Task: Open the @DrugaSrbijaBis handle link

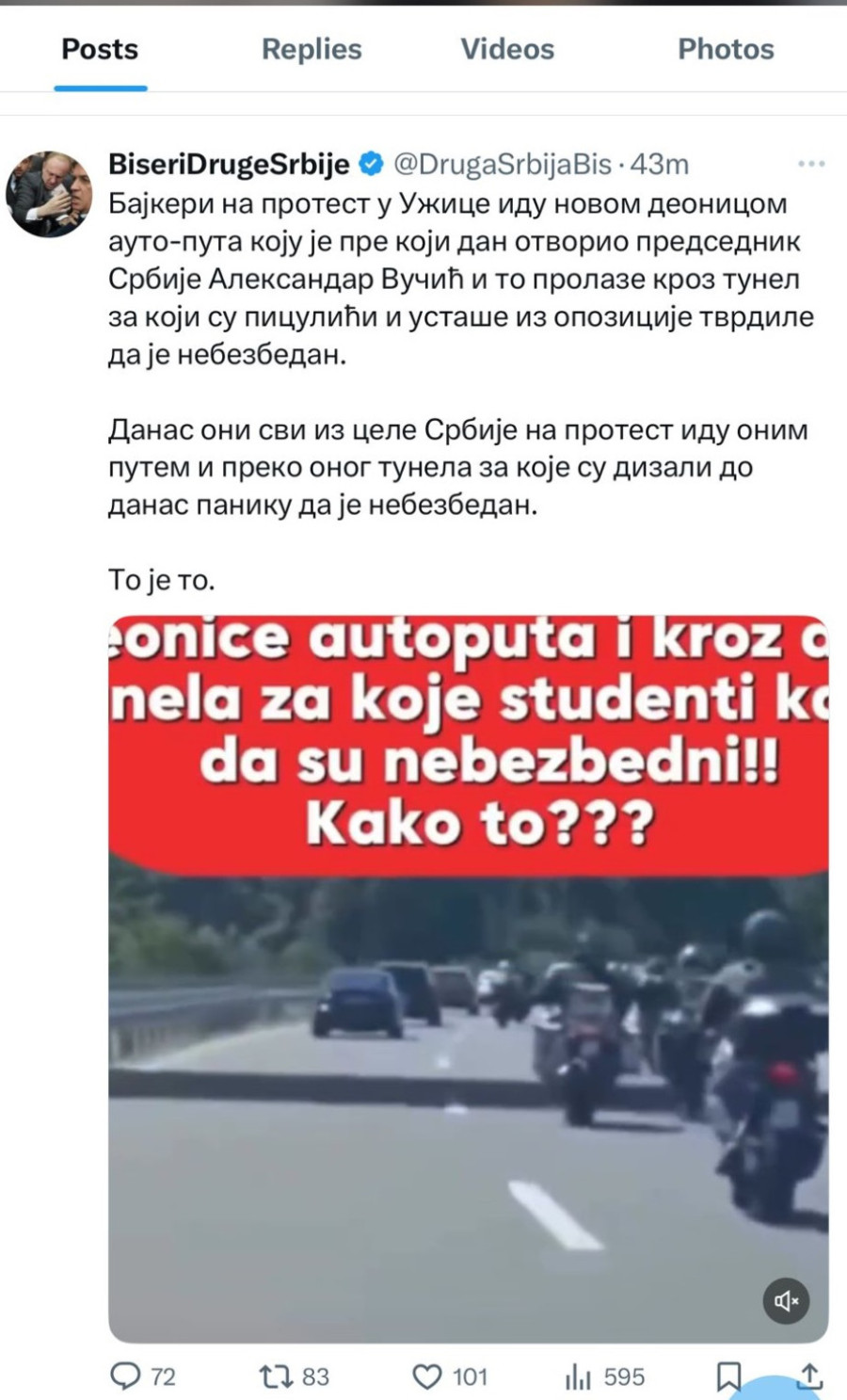Action: pos(503,164)
